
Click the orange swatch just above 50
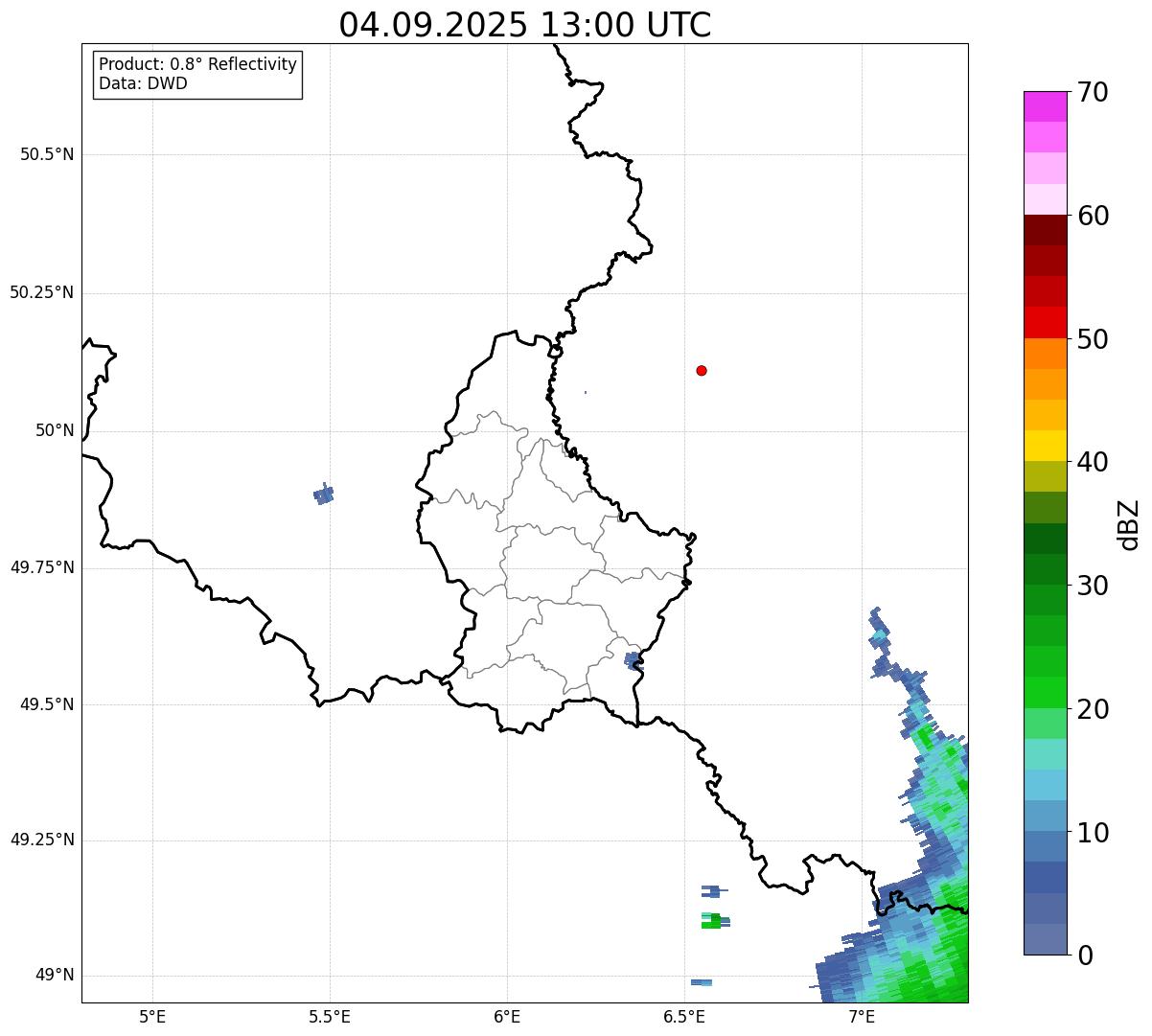click(1045, 354)
